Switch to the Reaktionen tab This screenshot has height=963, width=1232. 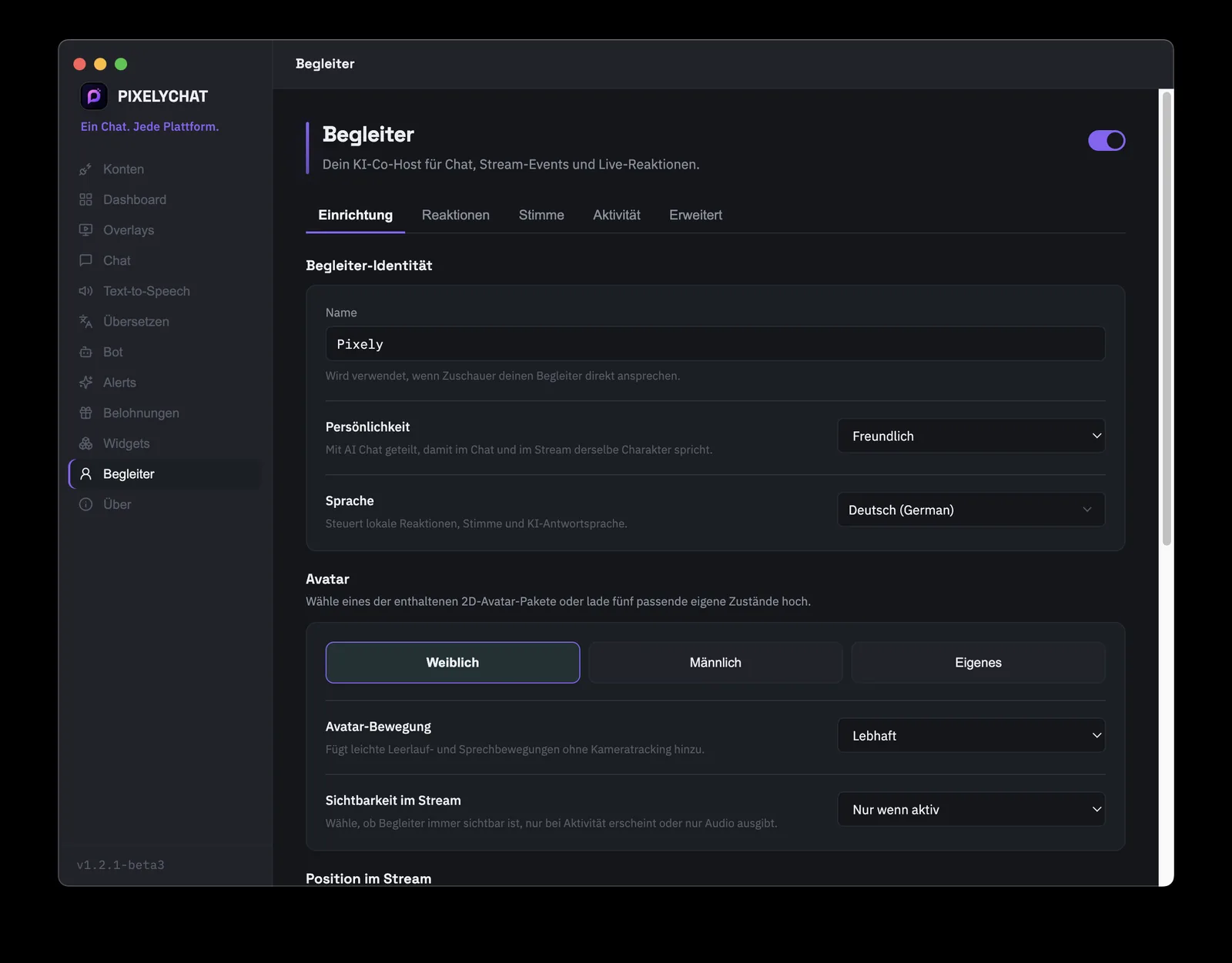coord(455,215)
